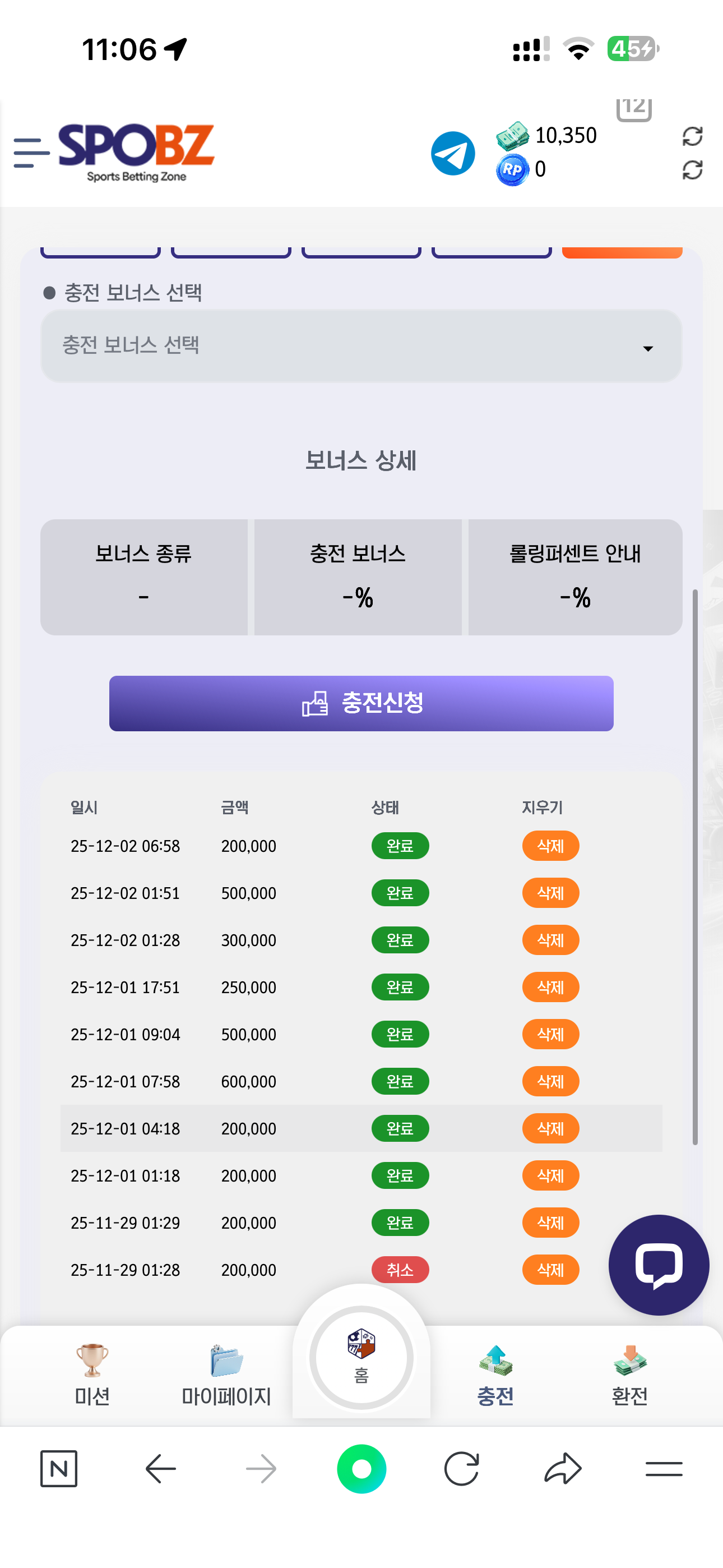Refresh the cash balance amount
Viewport: 723px width, 1568px height.
click(x=692, y=136)
